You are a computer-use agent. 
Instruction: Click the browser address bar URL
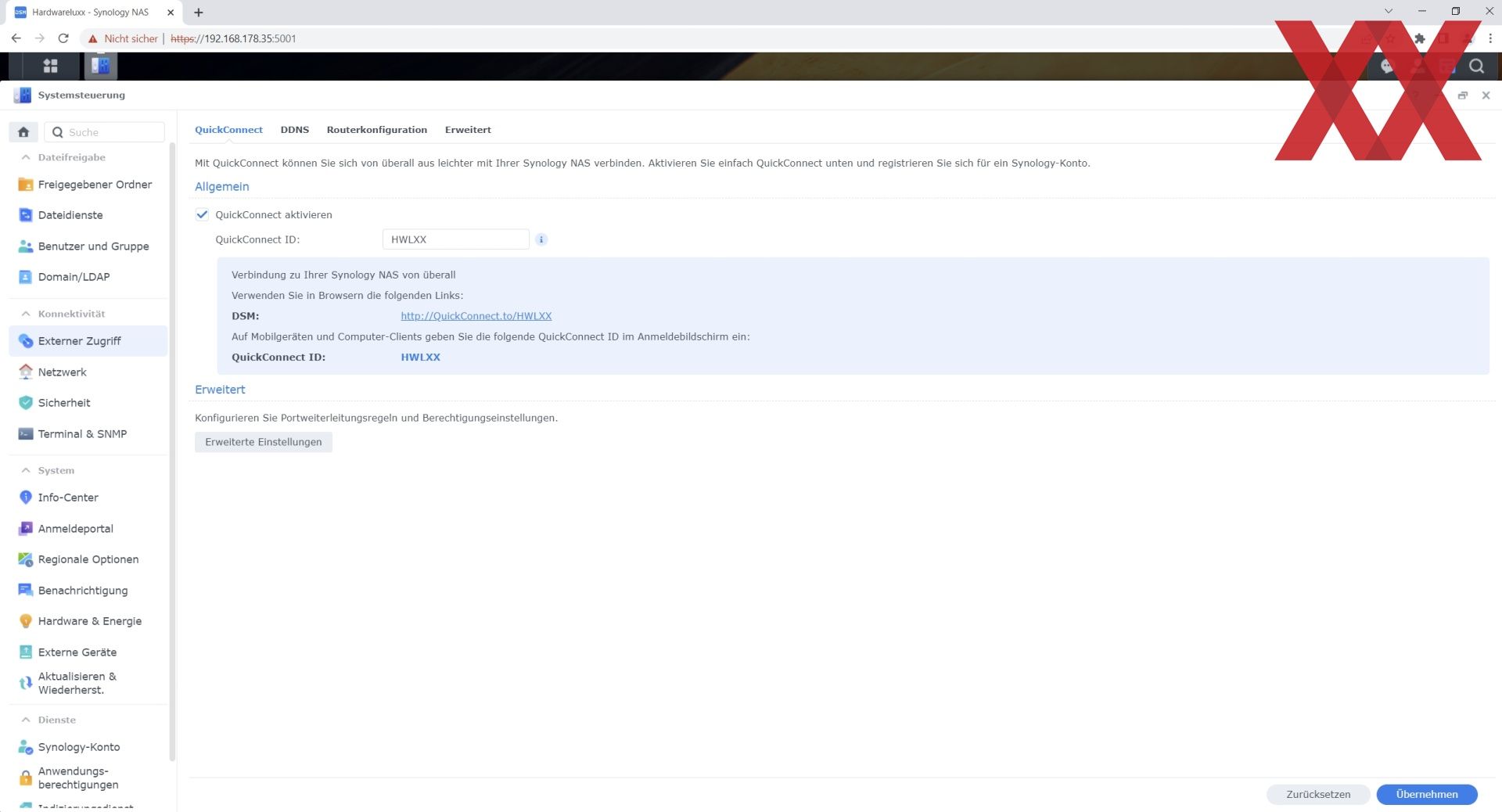tap(233, 38)
